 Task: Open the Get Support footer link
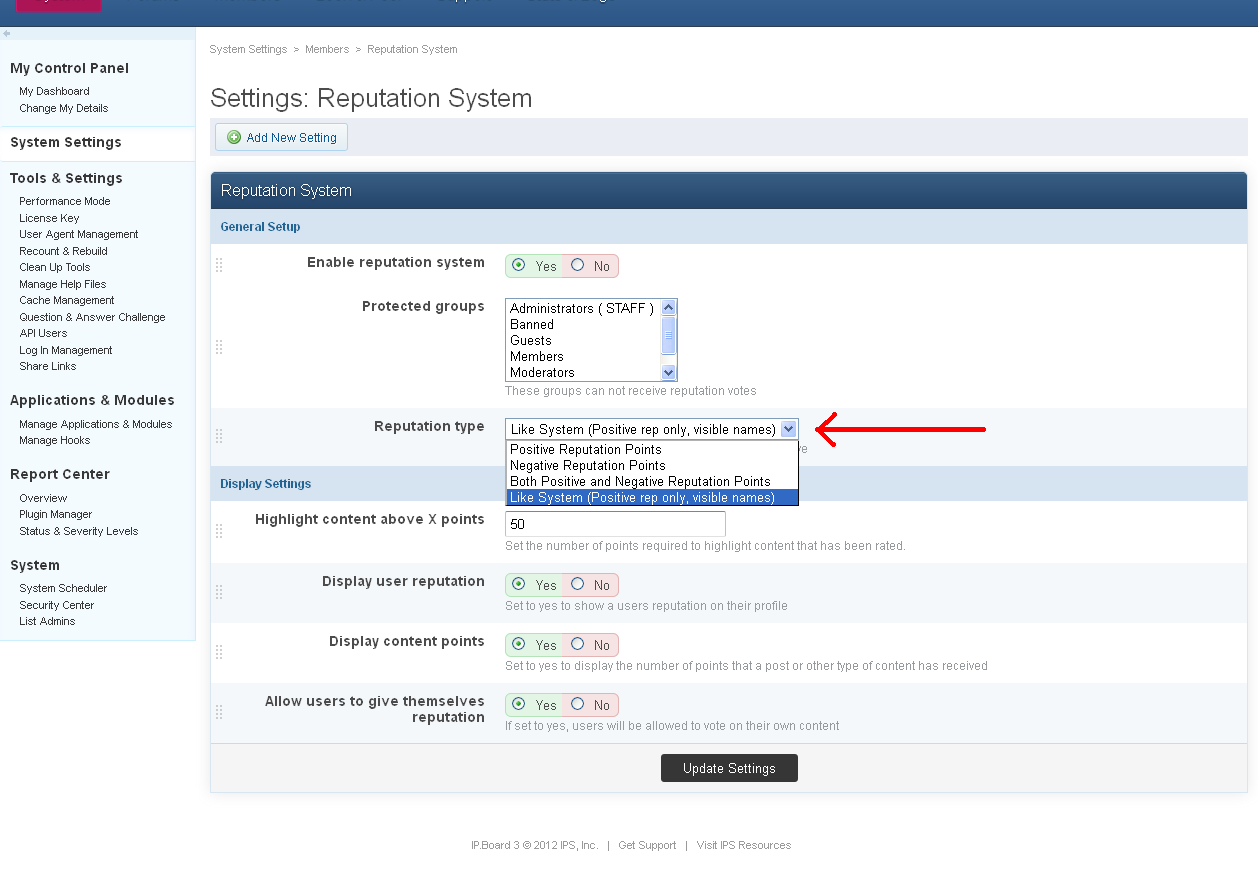tap(647, 846)
